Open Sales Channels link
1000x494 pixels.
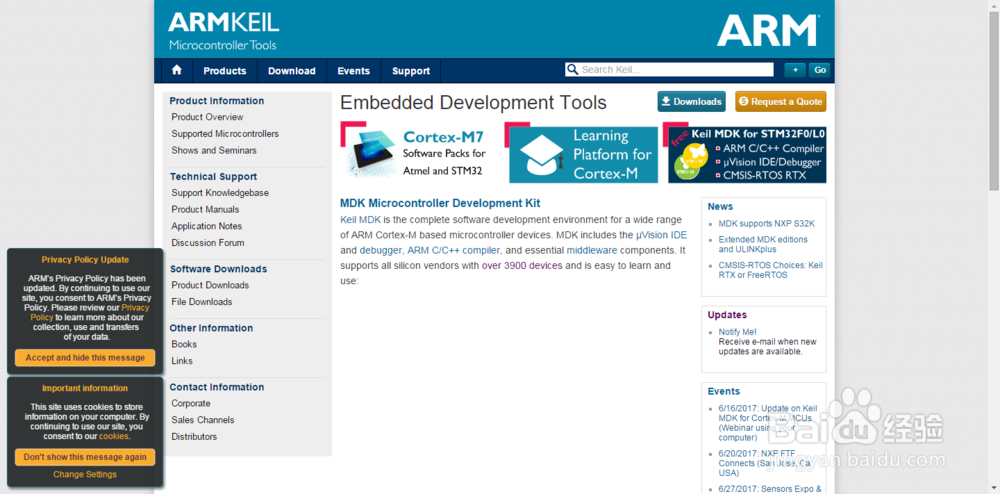tap(203, 420)
